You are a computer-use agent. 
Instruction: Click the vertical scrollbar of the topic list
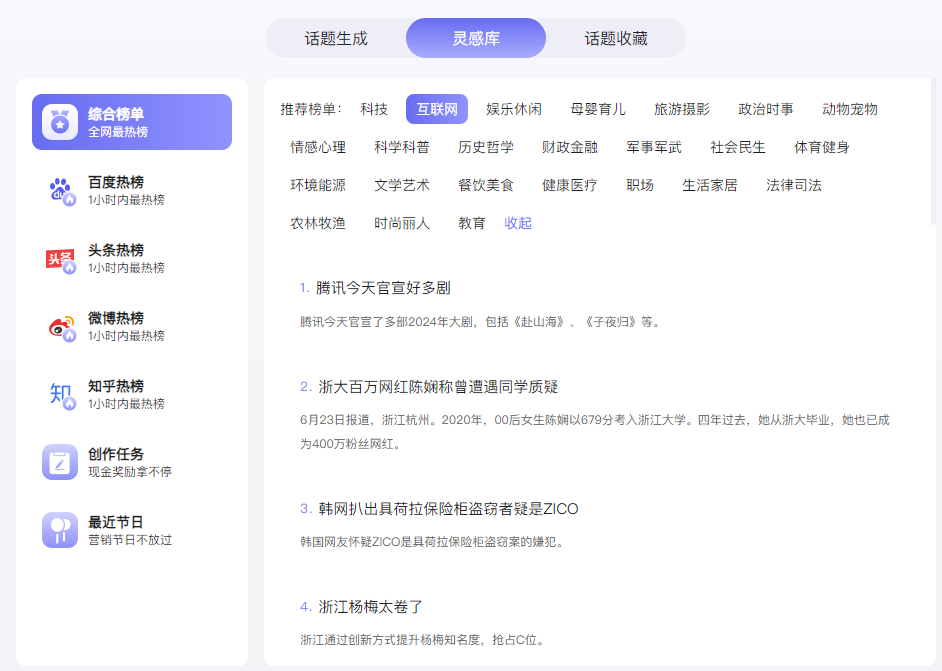click(933, 151)
